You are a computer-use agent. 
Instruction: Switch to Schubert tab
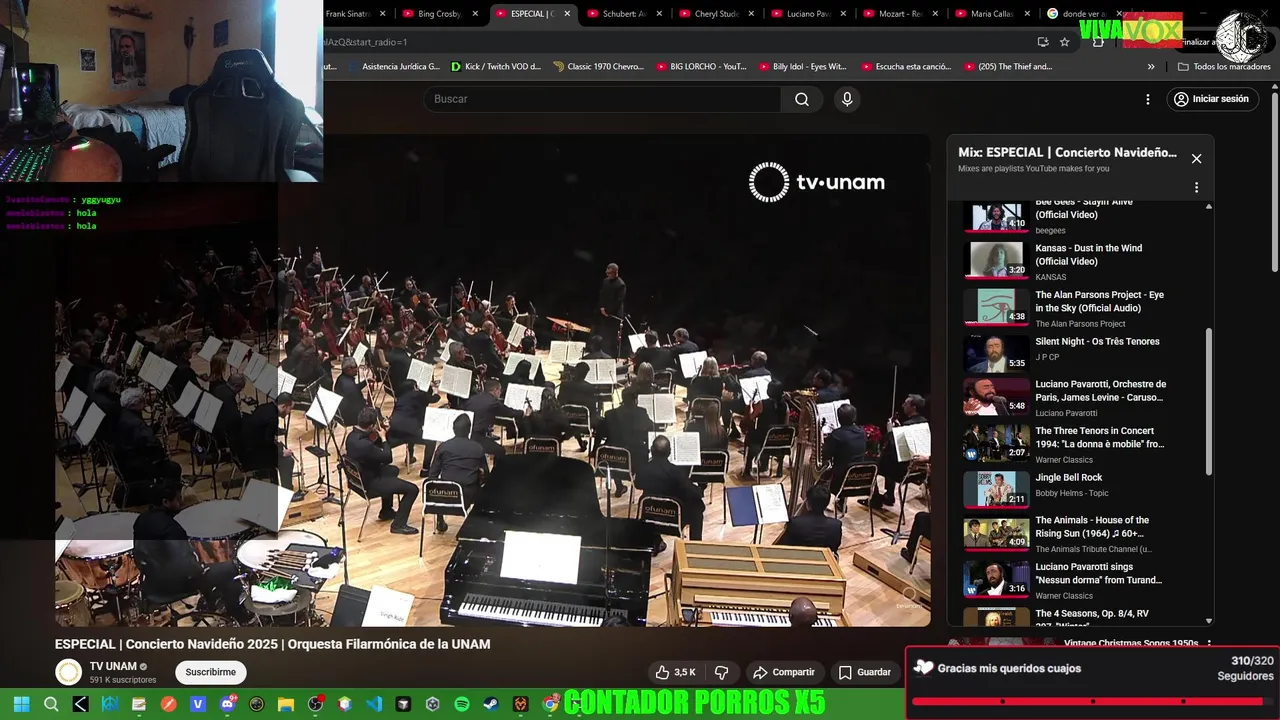625,14
